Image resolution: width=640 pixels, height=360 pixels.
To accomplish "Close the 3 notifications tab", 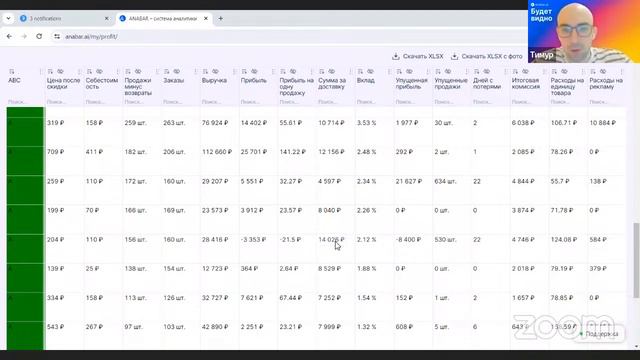I will coord(107,18).
